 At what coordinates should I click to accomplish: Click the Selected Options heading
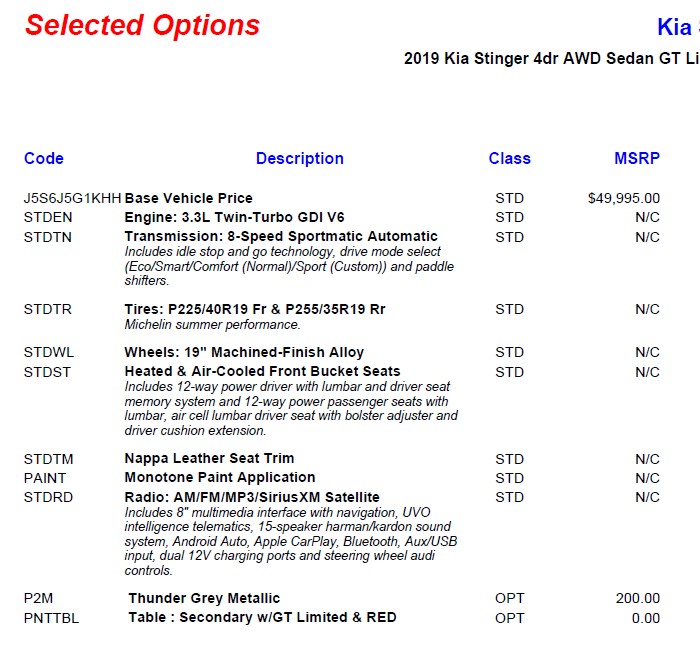click(x=142, y=26)
